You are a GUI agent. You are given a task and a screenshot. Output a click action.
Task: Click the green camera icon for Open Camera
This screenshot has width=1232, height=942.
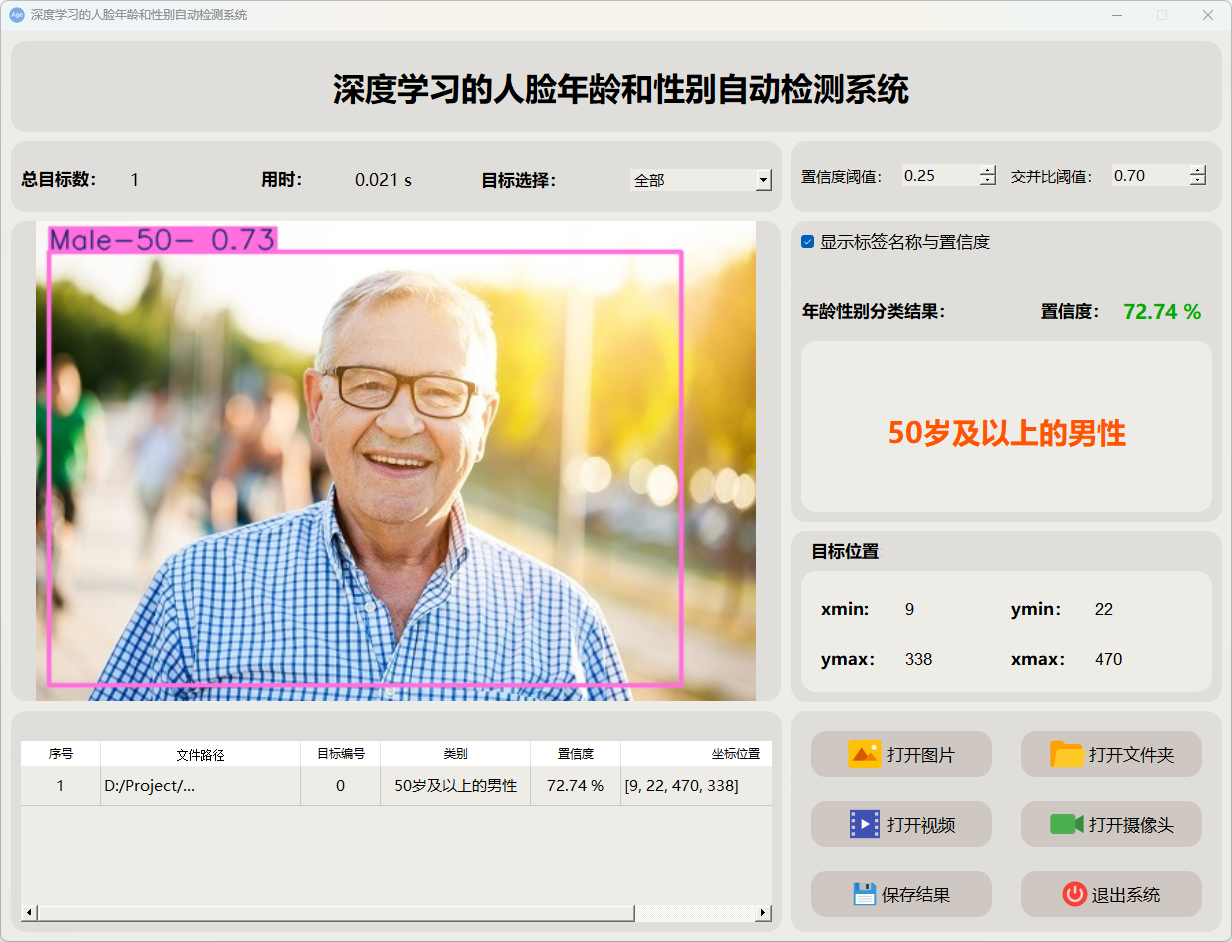click(1067, 824)
